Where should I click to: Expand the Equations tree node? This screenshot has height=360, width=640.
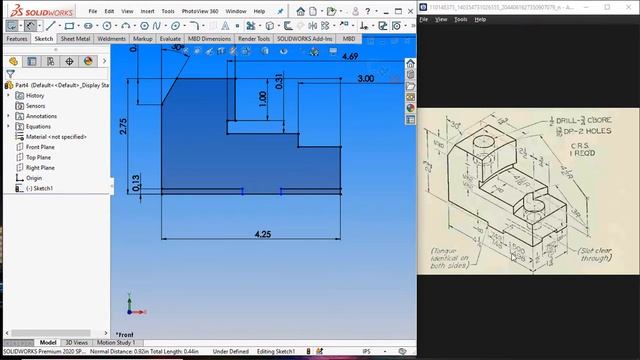tap(8, 126)
